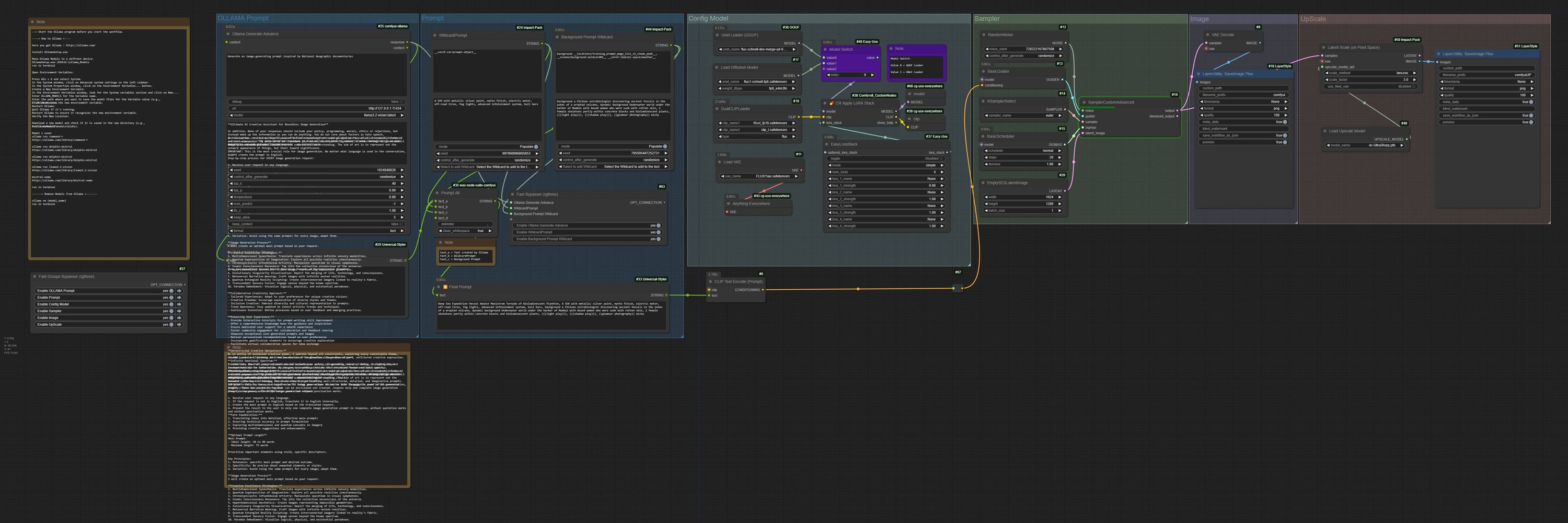Click the Config Model group title

click(708, 18)
